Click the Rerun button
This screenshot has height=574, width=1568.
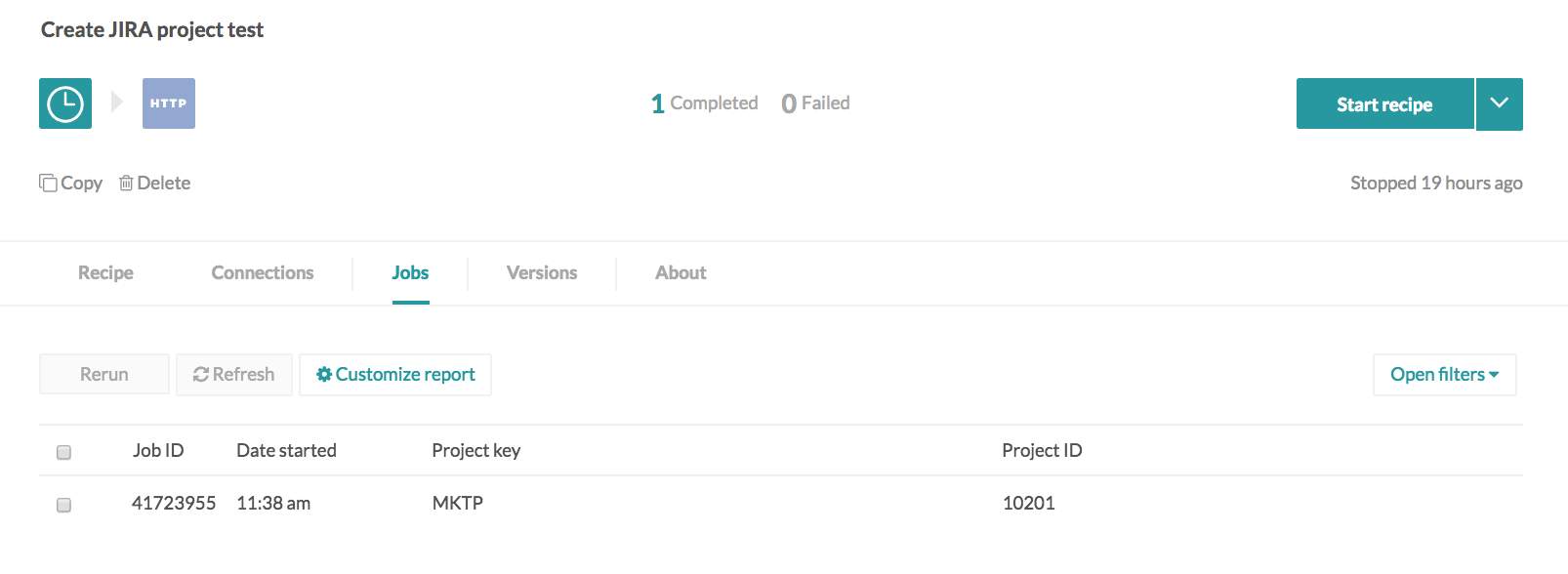[104, 375]
